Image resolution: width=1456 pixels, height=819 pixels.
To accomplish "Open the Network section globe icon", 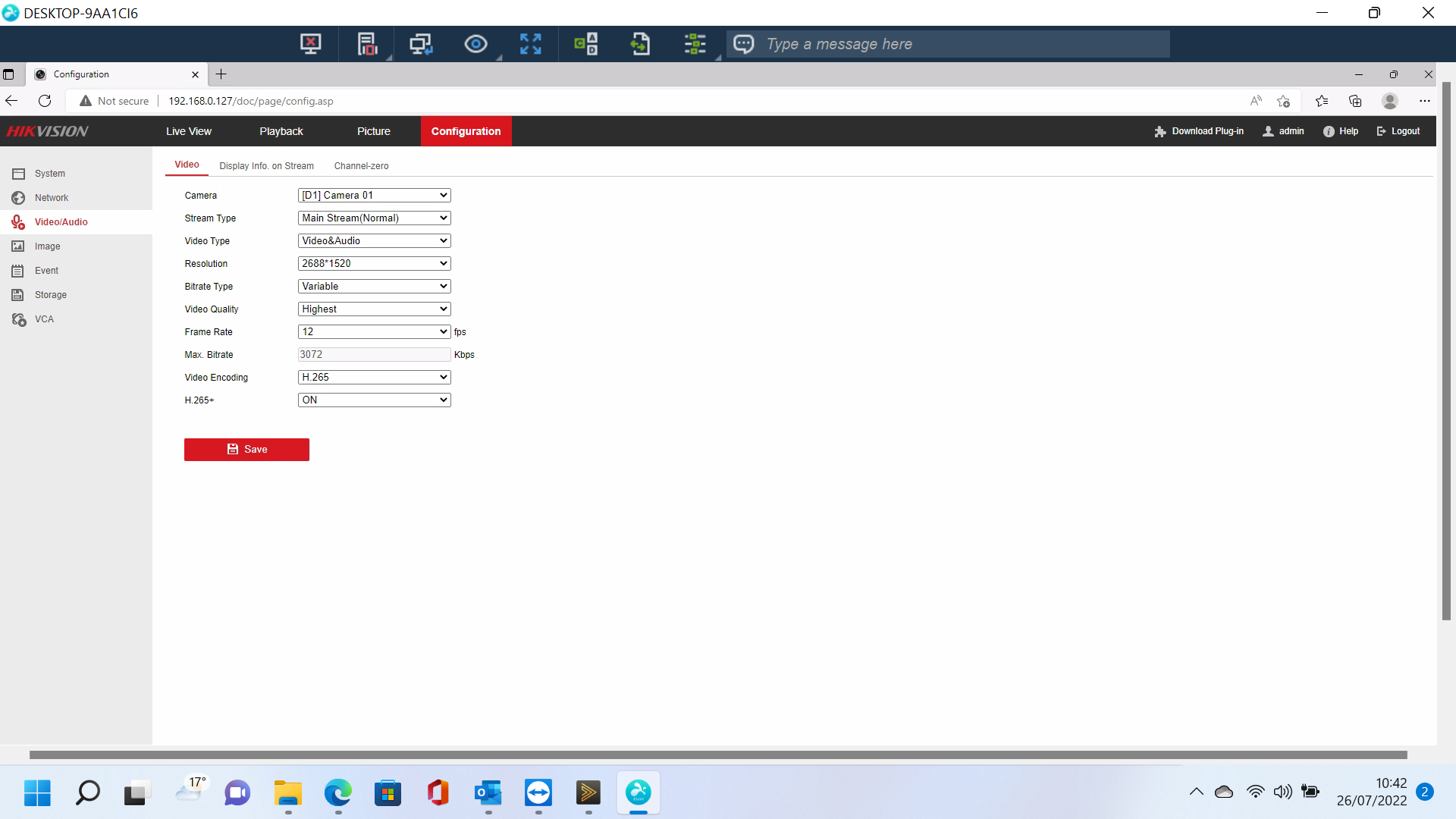I will (x=18, y=198).
